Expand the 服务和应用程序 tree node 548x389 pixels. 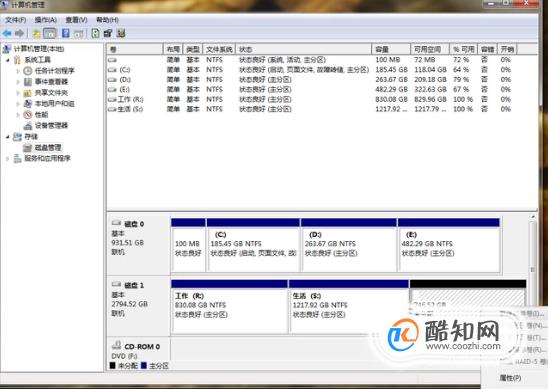coord(8,159)
